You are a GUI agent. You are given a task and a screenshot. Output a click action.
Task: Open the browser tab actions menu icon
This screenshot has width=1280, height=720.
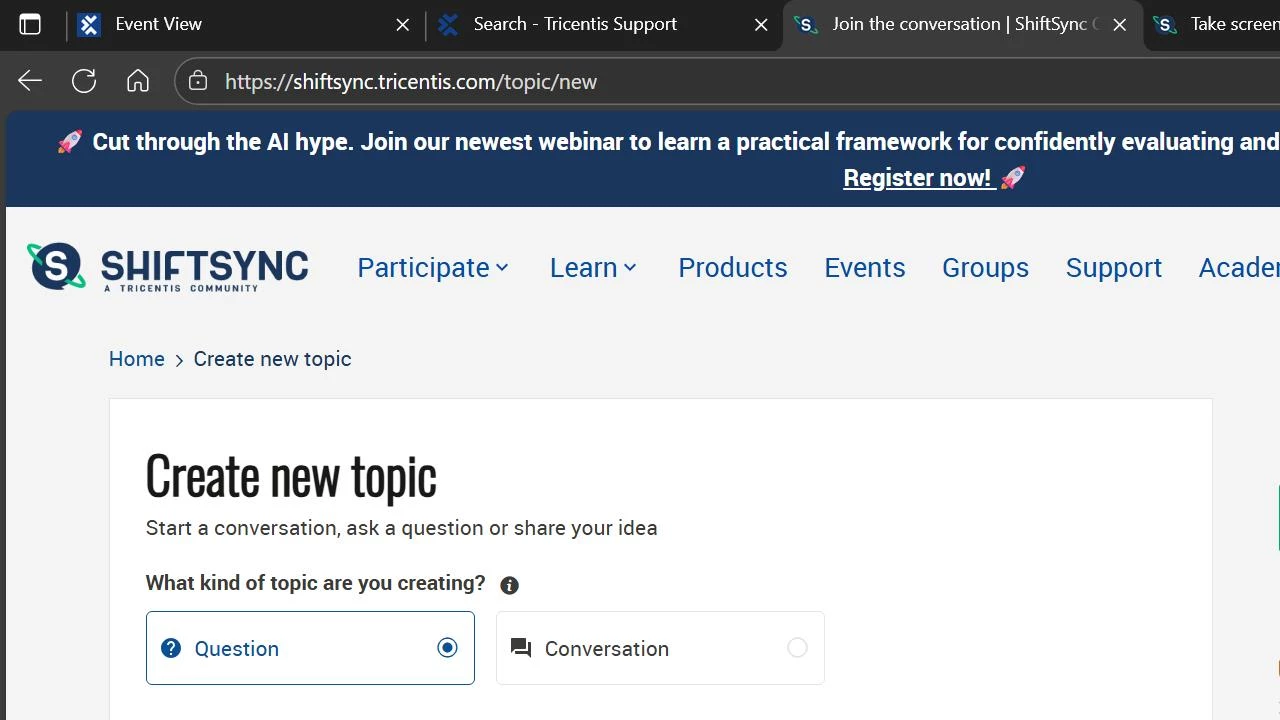point(30,25)
